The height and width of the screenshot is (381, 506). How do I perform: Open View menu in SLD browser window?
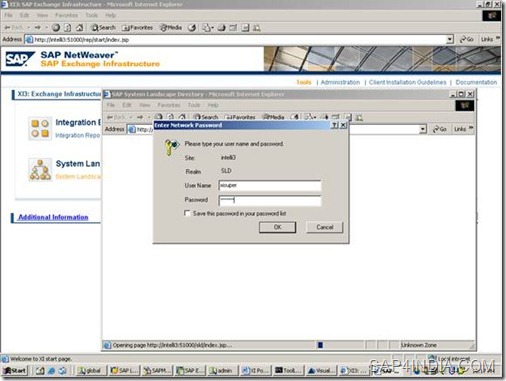(144, 105)
